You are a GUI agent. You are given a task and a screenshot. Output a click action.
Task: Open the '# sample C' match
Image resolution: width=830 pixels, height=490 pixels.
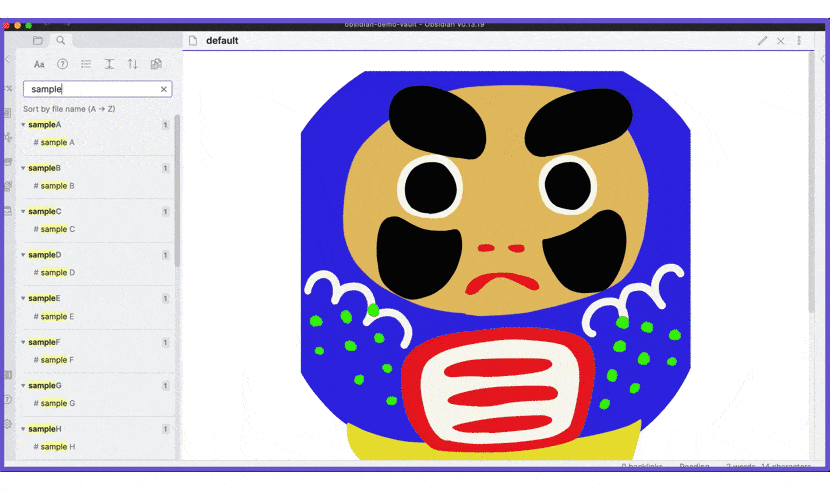point(54,229)
